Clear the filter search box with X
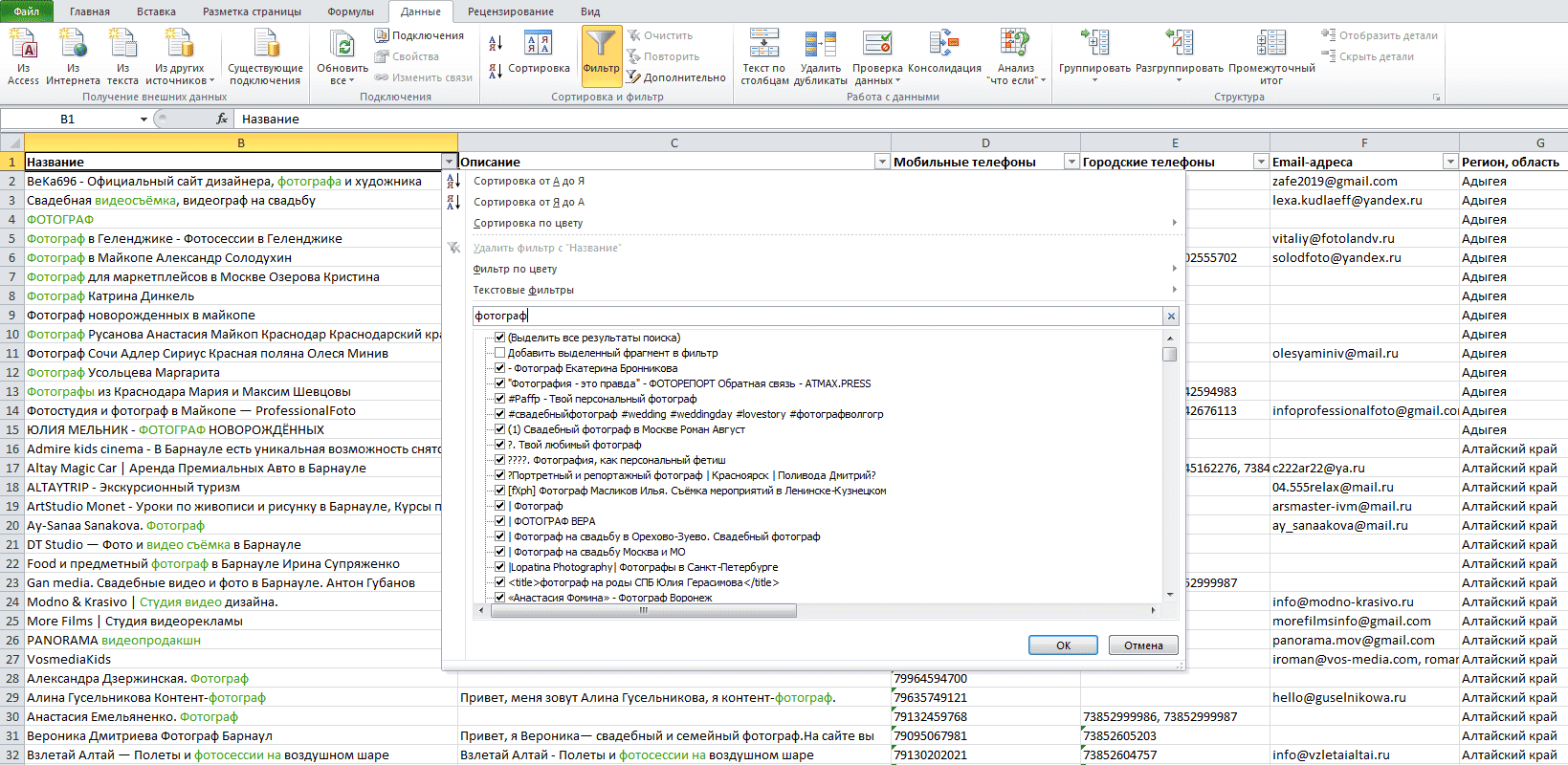This screenshot has width=1568, height=765. click(x=1170, y=316)
